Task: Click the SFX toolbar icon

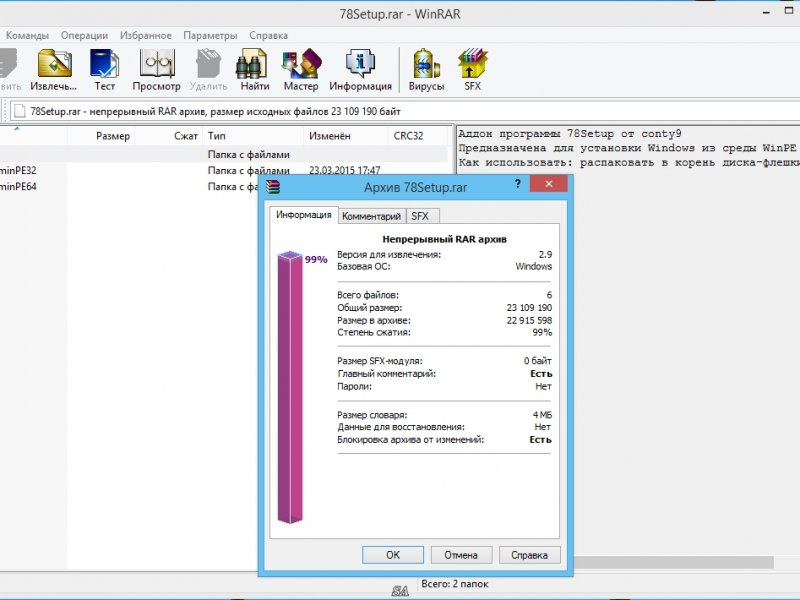Action: click(x=472, y=70)
